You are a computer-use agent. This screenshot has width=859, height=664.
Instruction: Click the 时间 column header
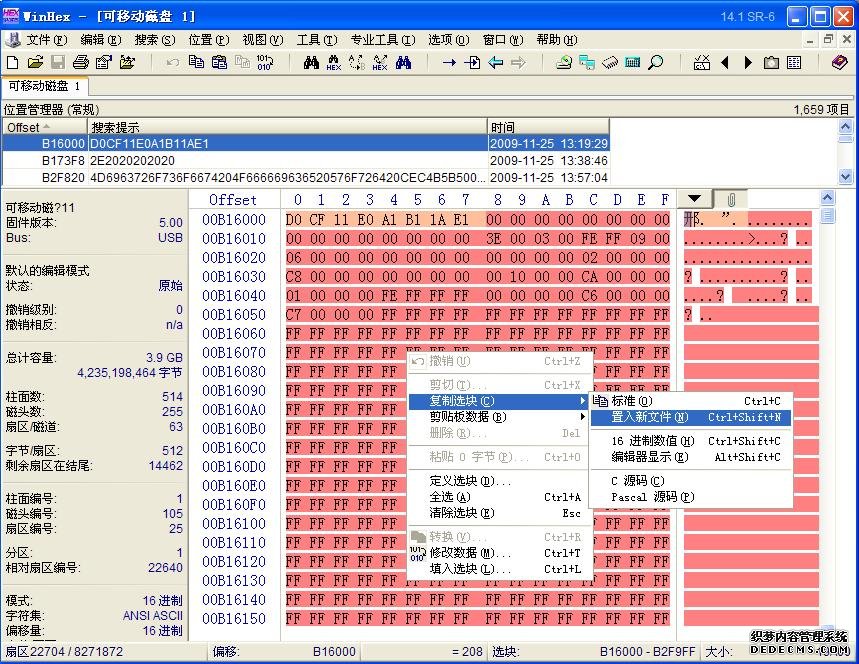[x=547, y=127]
